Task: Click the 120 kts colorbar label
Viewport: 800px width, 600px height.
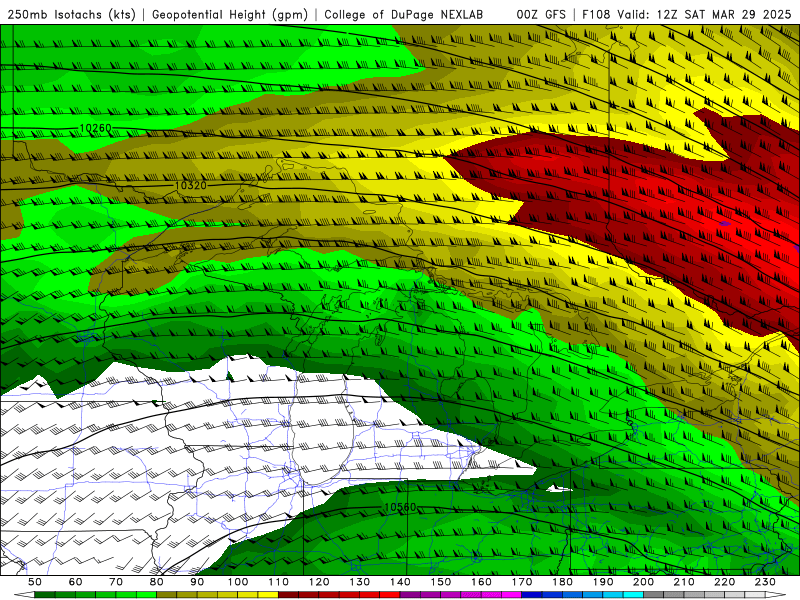Action: tap(319, 582)
